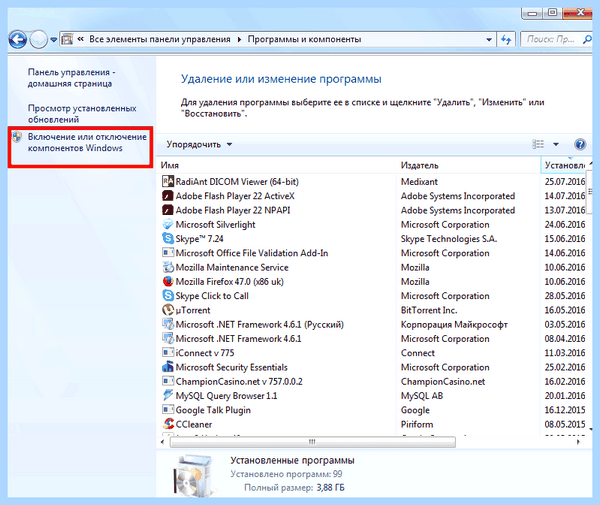Open the recent pages dropdown next to navigation arrows
The height and width of the screenshot is (505, 600).
(x=54, y=39)
